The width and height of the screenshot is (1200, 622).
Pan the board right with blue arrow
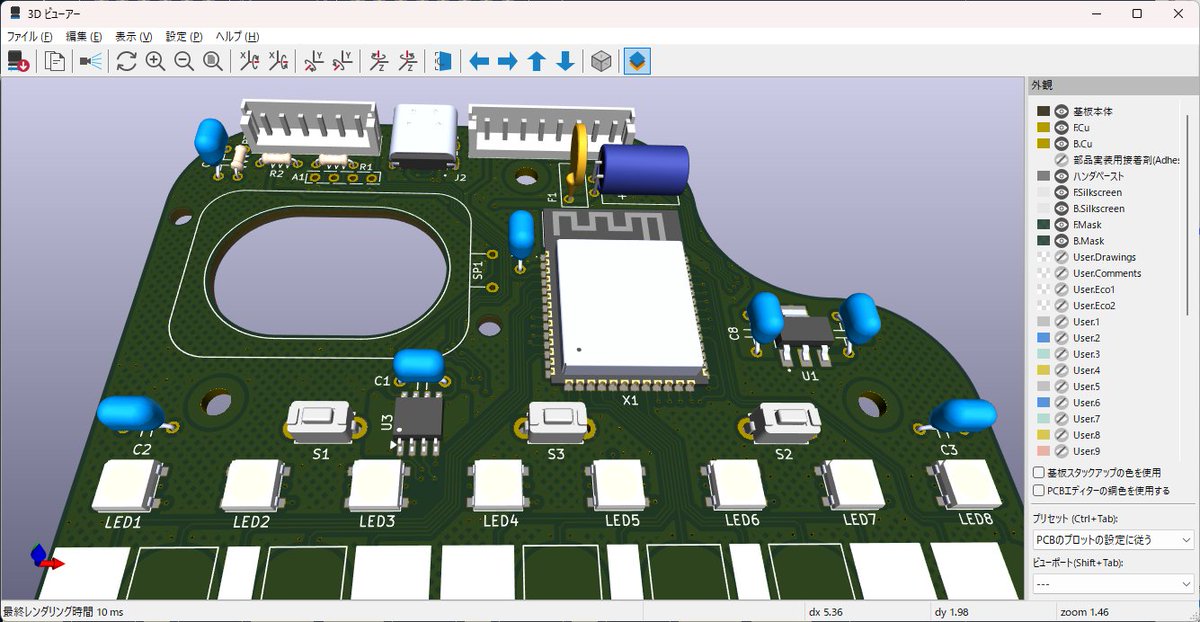(x=507, y=61)
